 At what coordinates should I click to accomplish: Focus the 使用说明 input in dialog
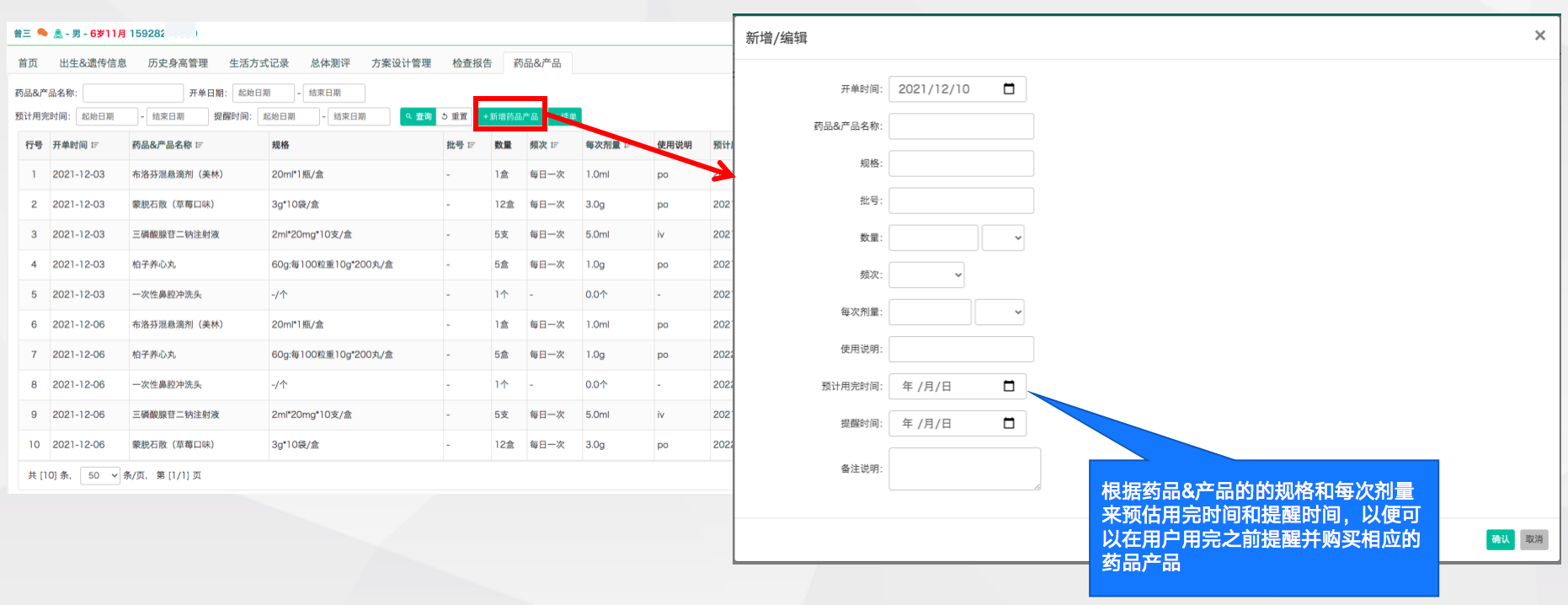[961, 349]
